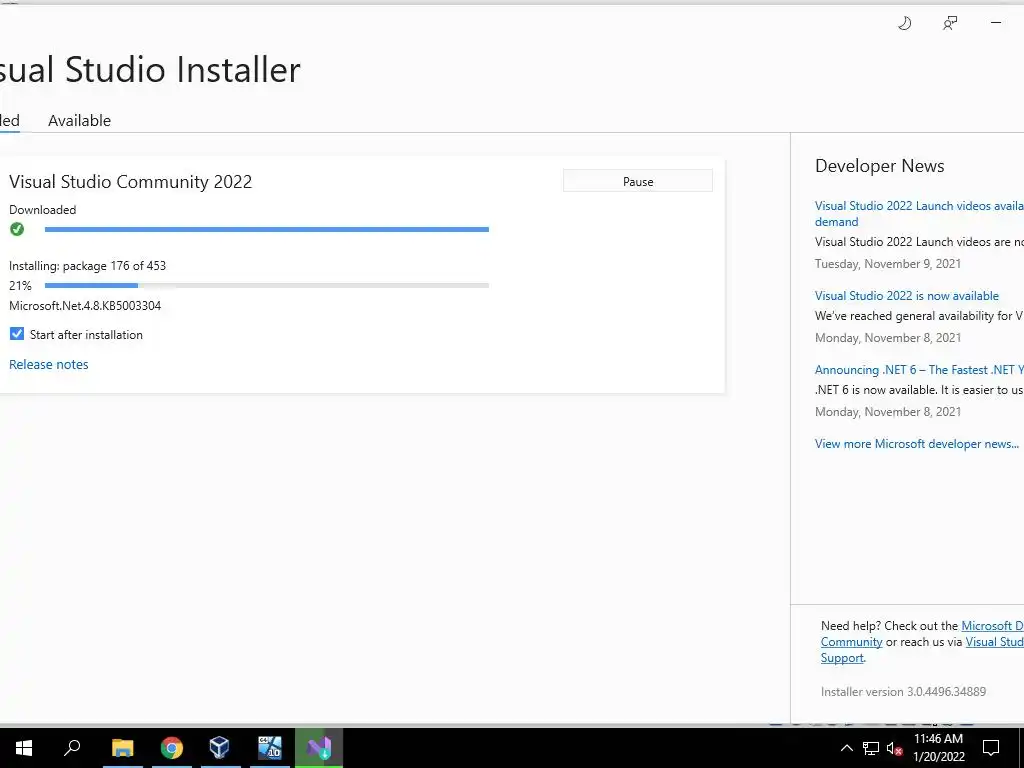Screen dimensions: 1024x768
Task: Select the Installed tab
Action: click(x=10, y=121)
